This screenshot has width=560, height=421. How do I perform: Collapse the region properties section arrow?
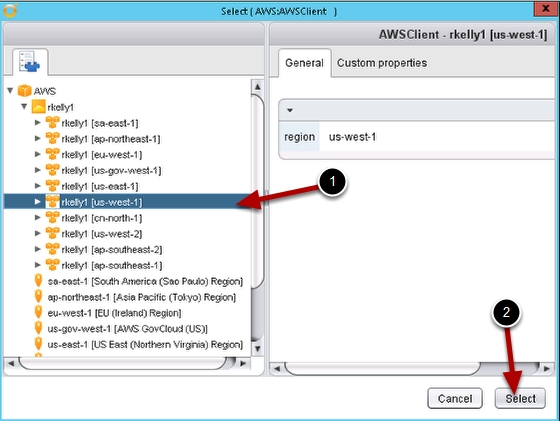pyautogui.click(x=290, y=110)
